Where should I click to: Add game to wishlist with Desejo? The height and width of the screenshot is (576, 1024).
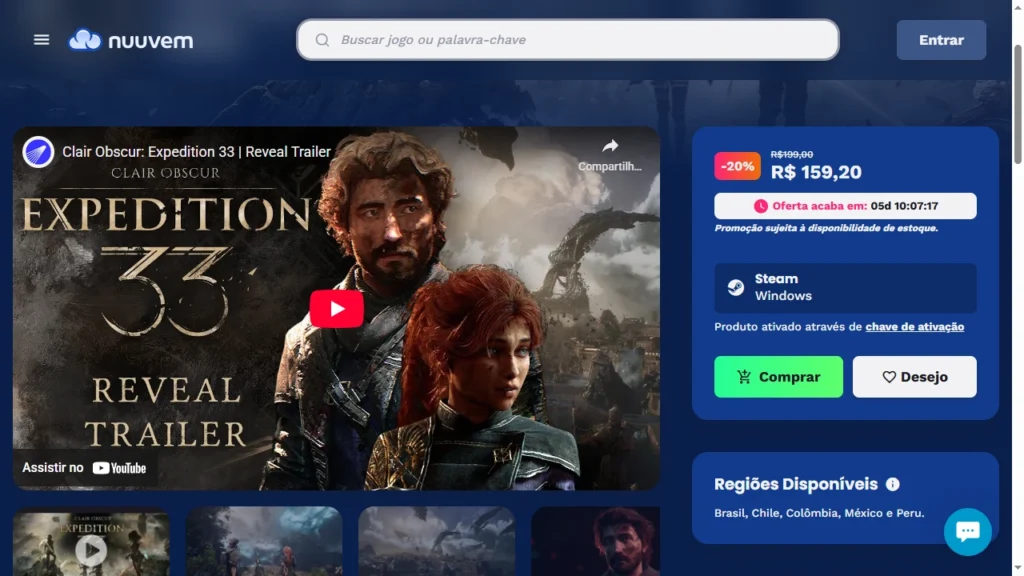[x=914, y=377]
